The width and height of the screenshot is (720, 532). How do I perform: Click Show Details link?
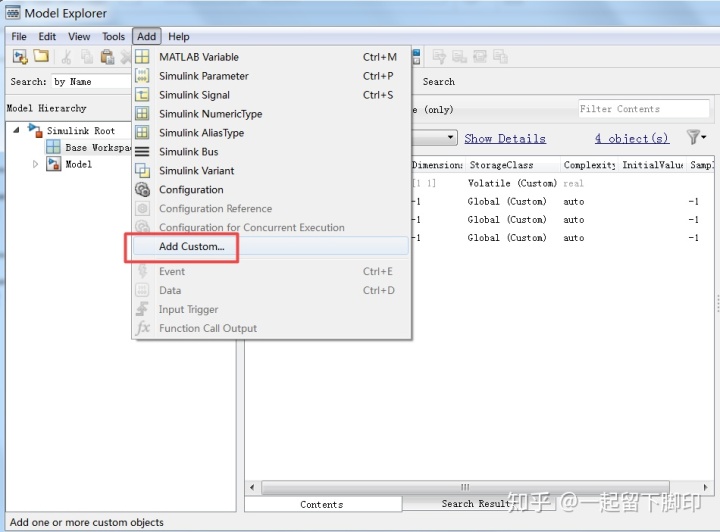point(505,138)
